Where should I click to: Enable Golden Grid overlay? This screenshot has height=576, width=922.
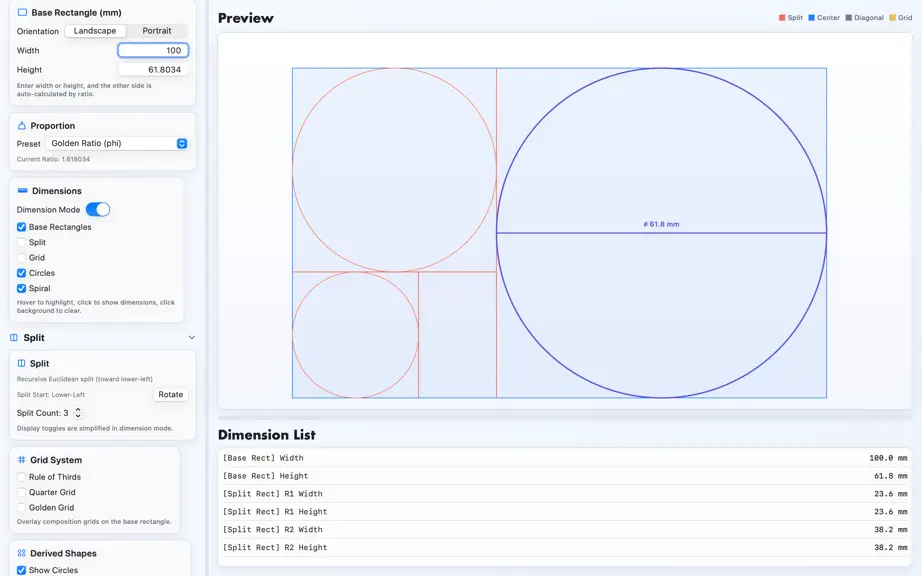click(x=22, y=507)
